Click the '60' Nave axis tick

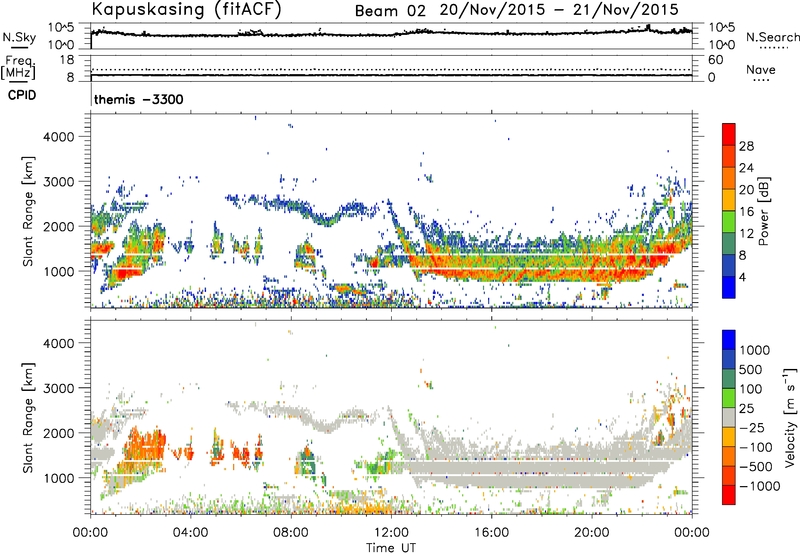(715, 60)
